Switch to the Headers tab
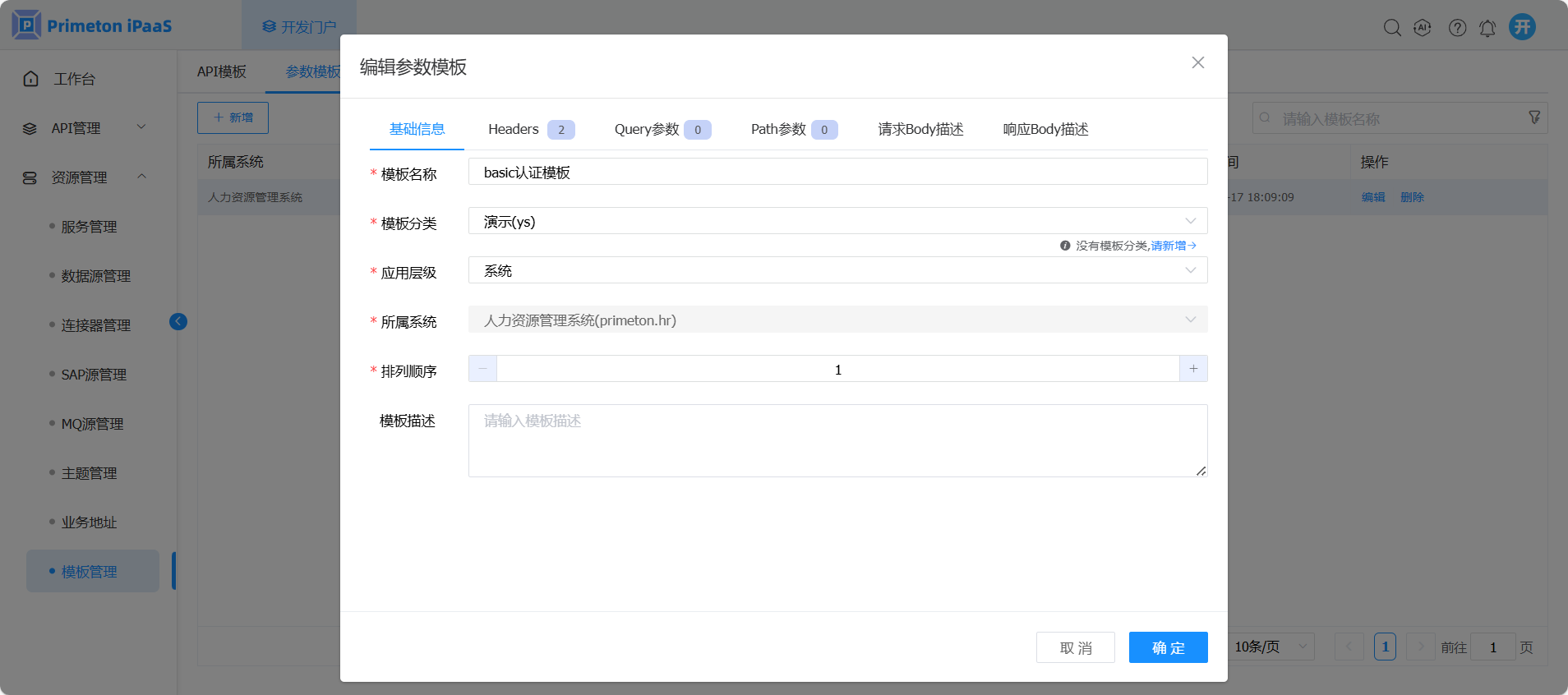 click(530, 129)
